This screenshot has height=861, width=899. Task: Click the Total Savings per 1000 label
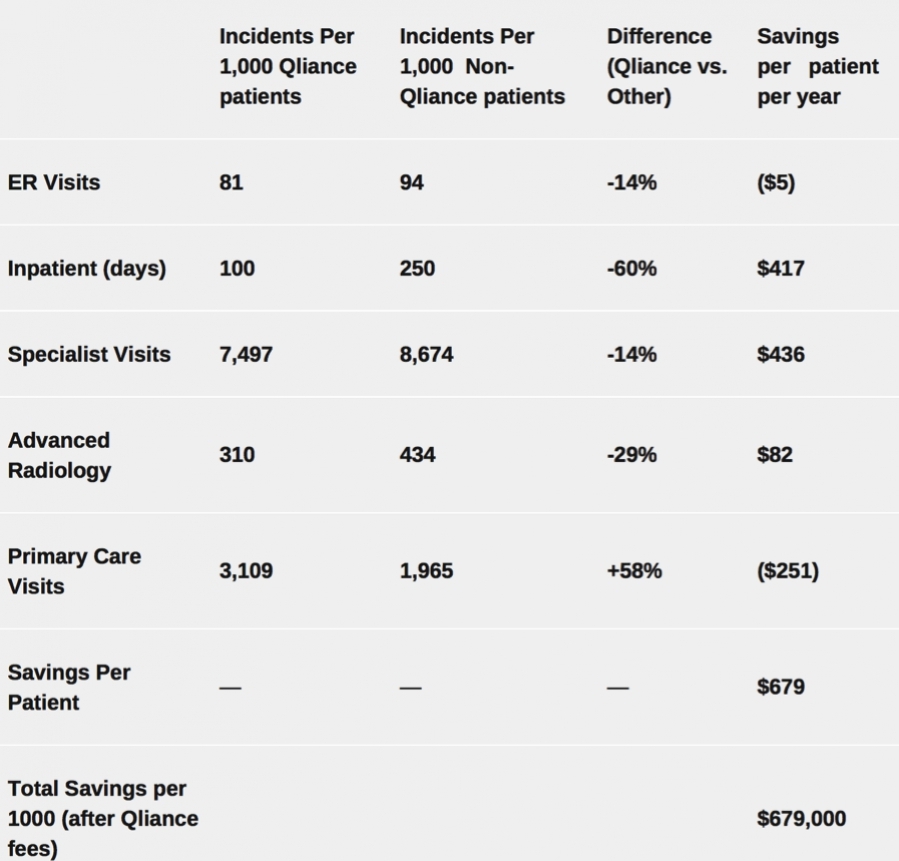point(103,818)
